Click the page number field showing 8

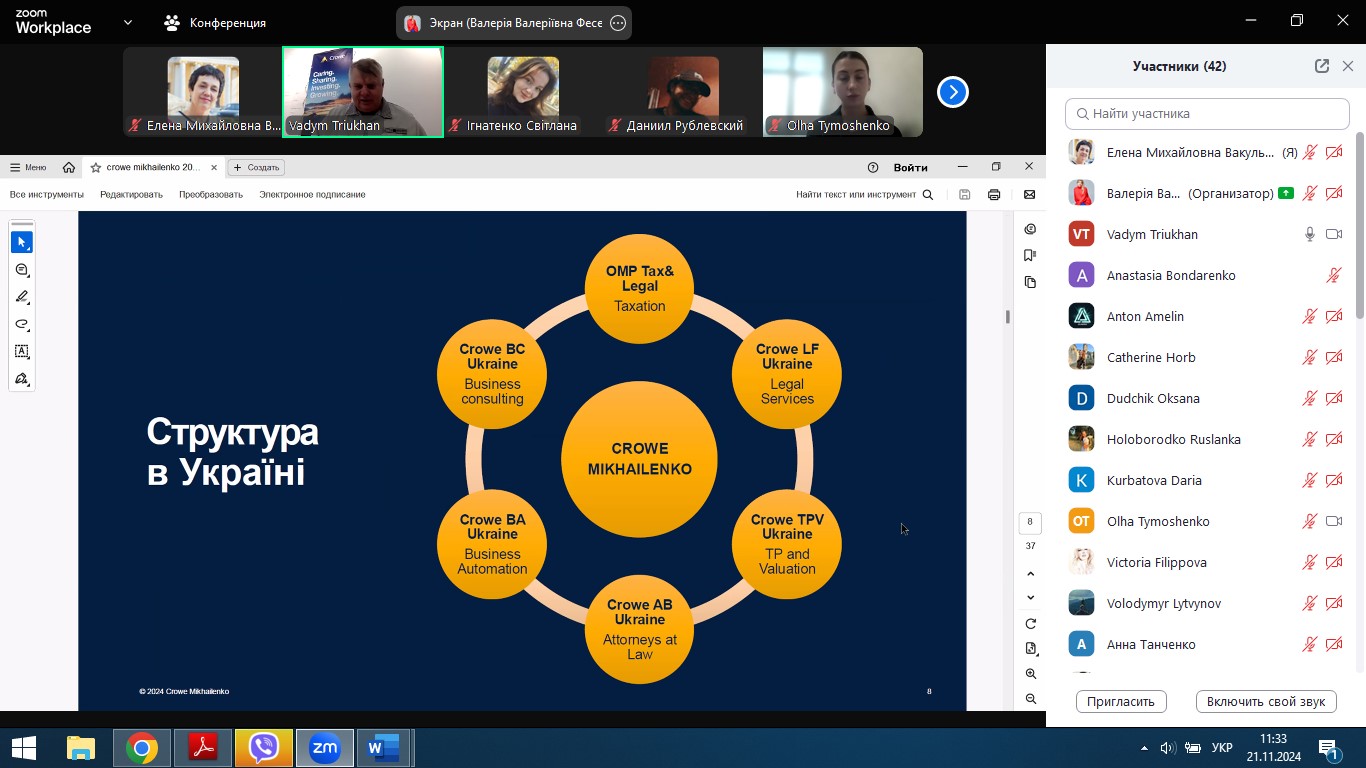tap(1030, 522)
